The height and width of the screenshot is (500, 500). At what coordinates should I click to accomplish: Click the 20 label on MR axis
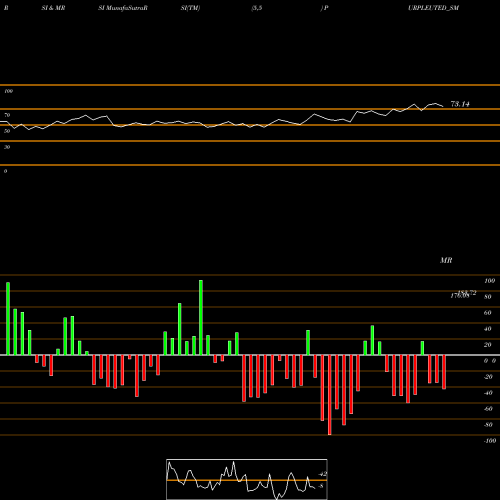click(x=488, y=345)
